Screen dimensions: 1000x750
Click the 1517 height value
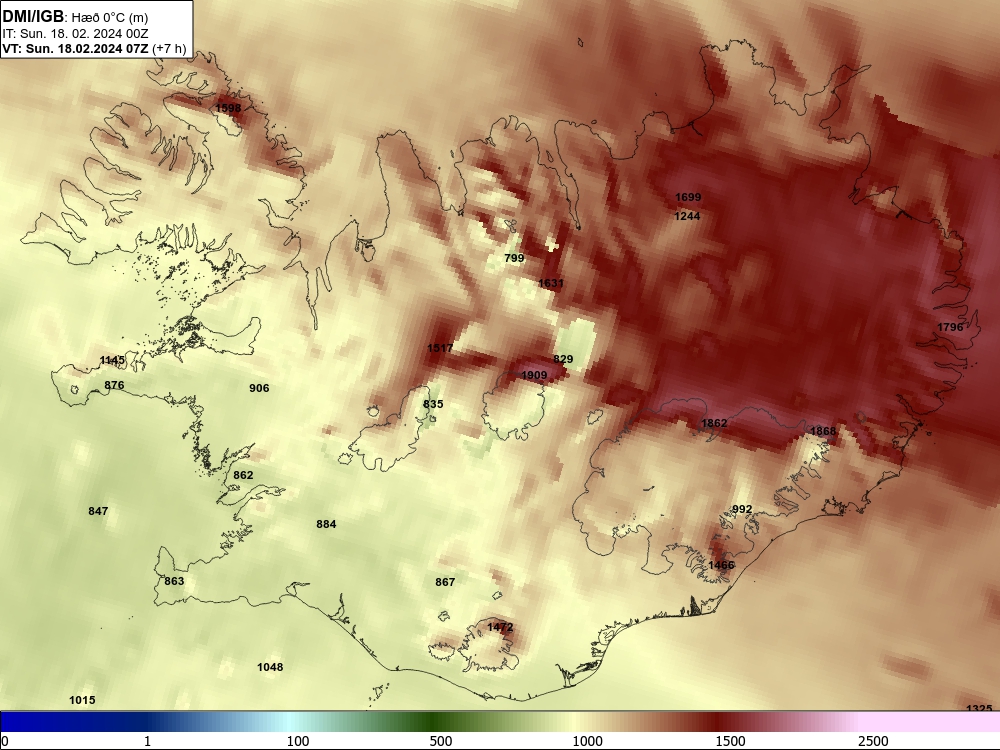click(440, 348)
